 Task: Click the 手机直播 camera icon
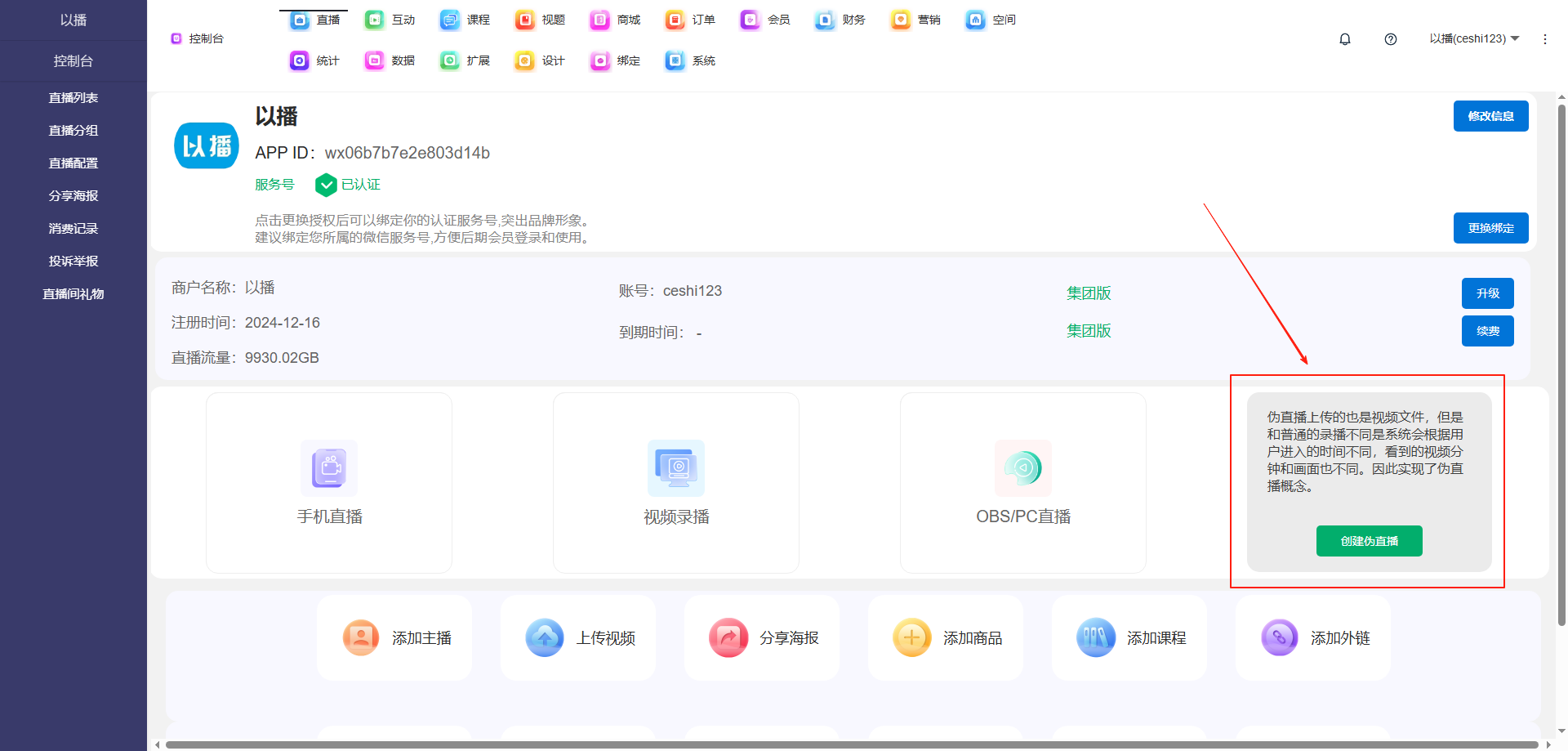coord(329,468)
